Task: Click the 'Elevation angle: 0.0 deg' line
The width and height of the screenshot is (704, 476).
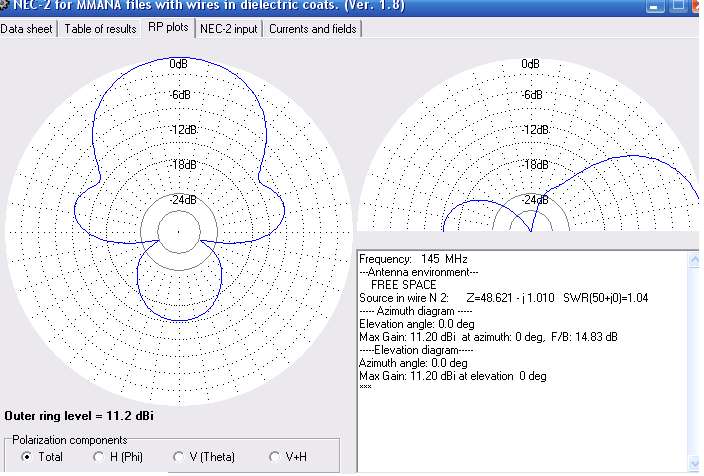Action: [417, 324]
